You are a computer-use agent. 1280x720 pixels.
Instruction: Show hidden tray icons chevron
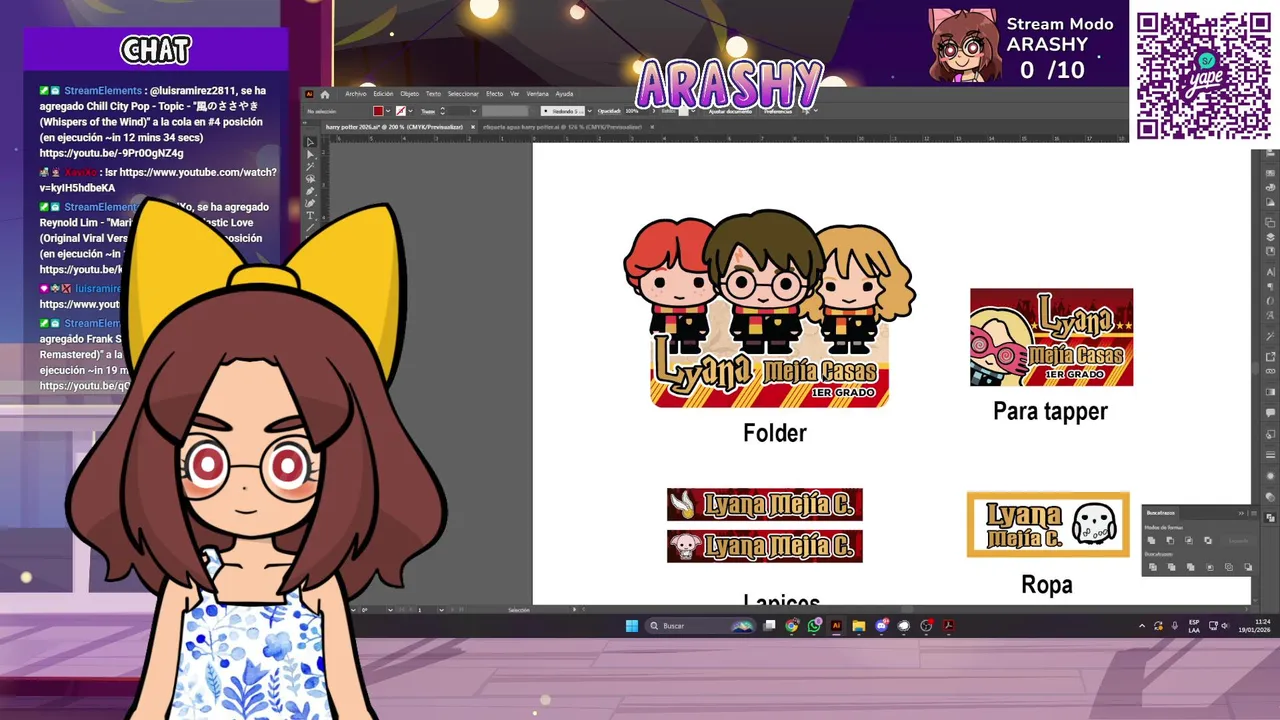[x=1142, y=626]
